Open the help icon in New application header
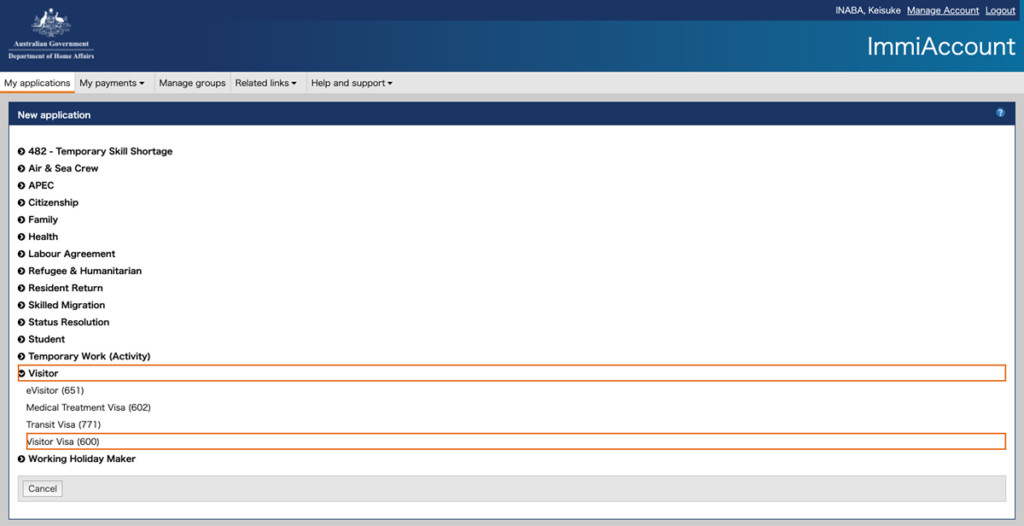1024x526 pixels. (x=1000, y=112)
